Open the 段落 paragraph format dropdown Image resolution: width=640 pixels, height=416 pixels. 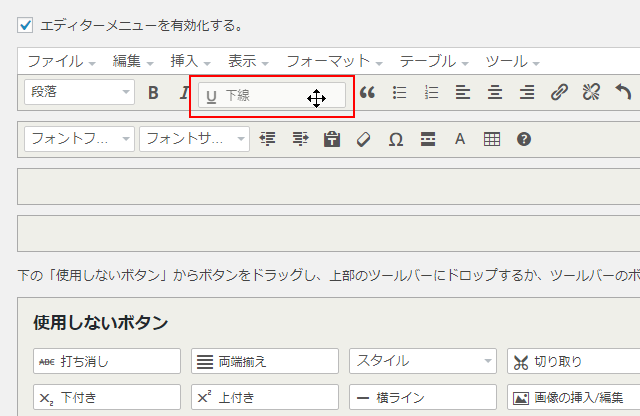pyautogui.click(x=79, y=93)
